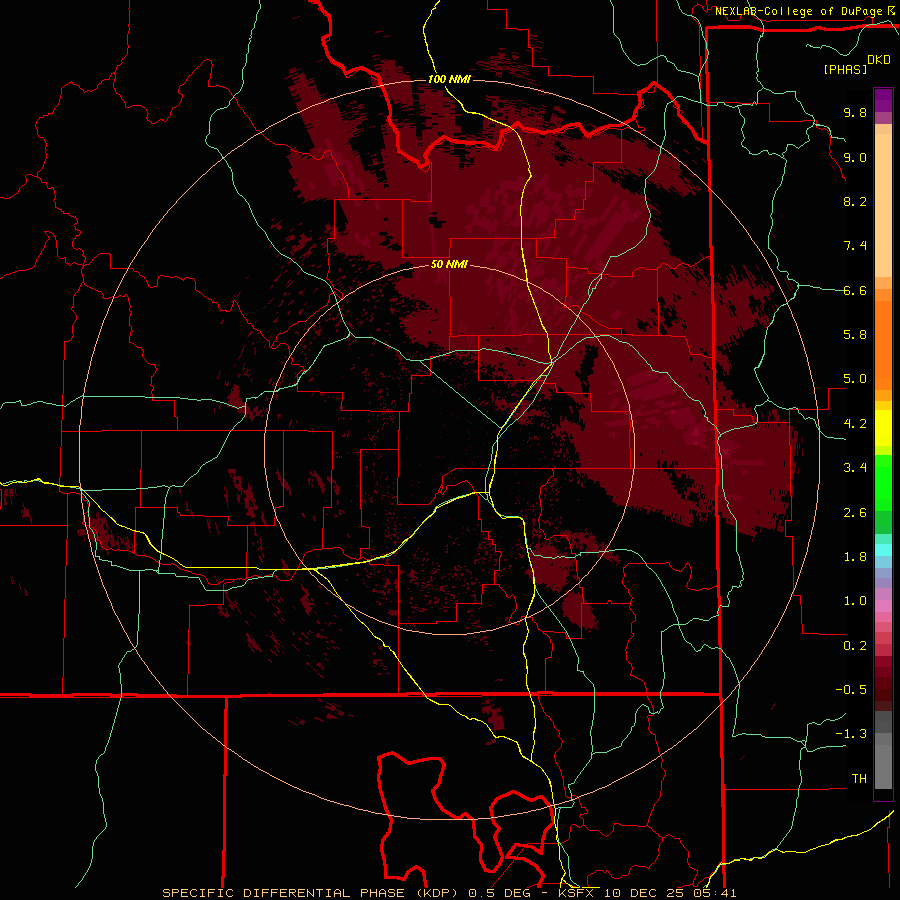
Task: Click the yellow segment of color bar
Action: 883,428
